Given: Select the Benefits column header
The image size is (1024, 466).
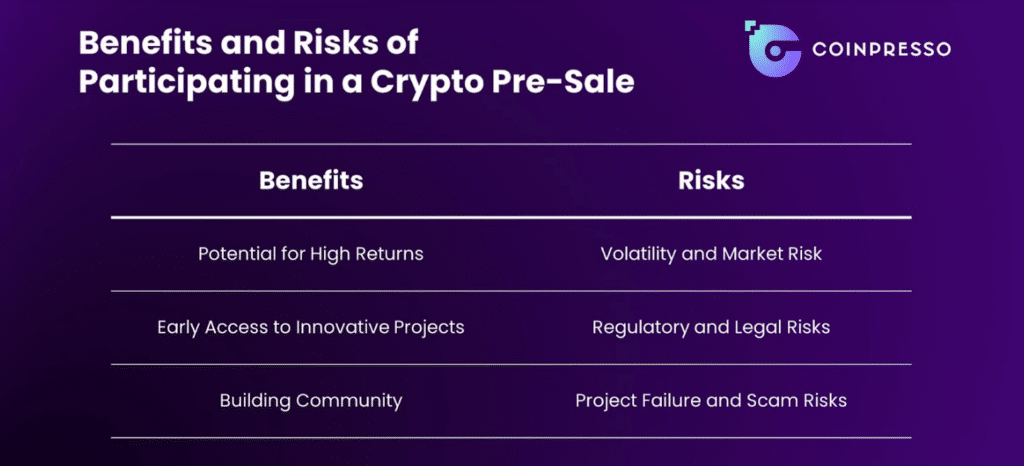Looking at the screenshot, I should 311,181.
